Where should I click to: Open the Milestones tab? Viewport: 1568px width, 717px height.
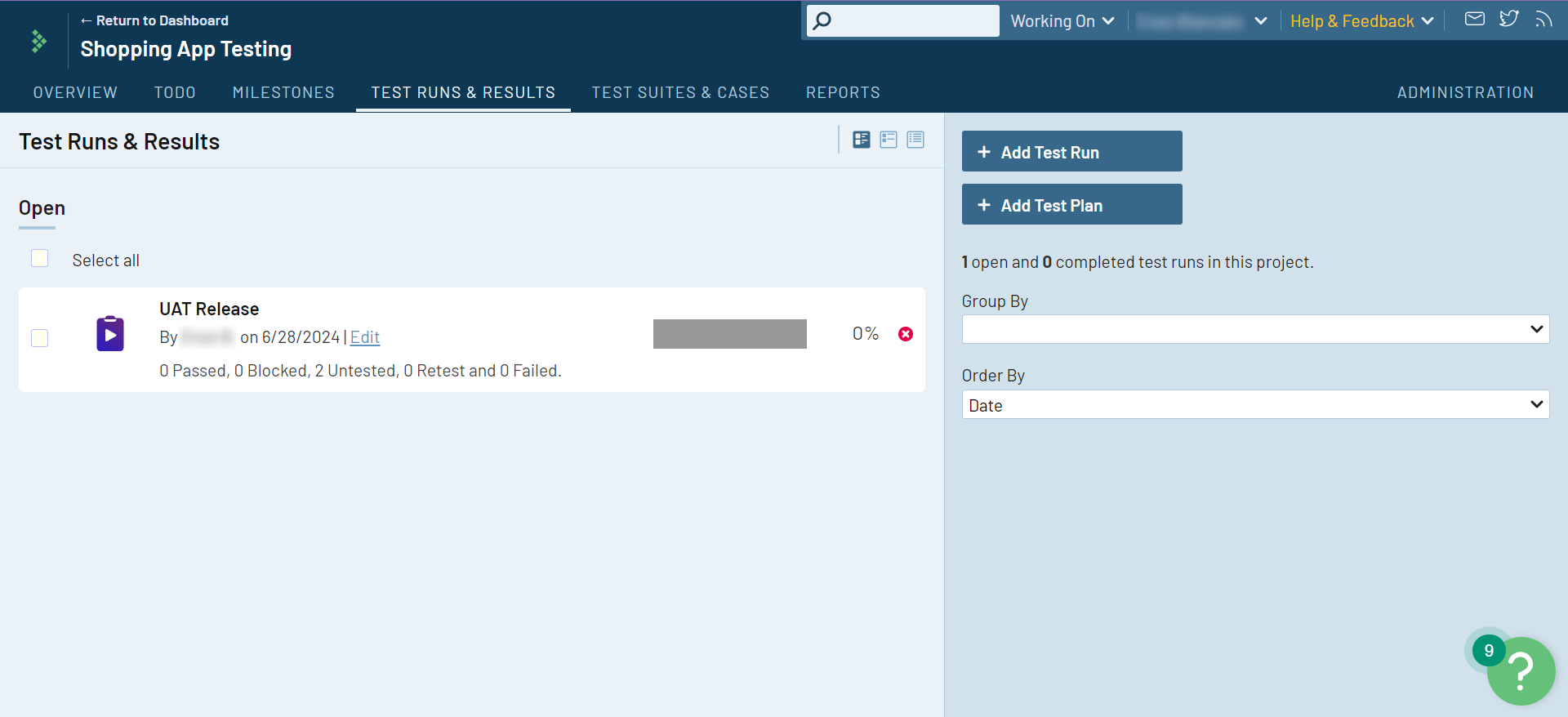click(x=283, y=92)
